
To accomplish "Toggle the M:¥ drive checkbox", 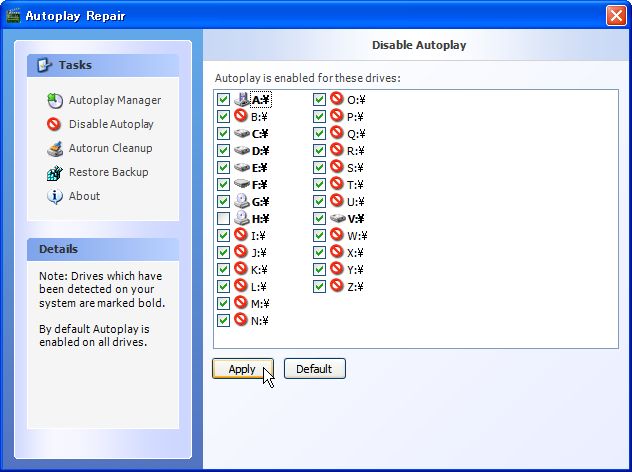I will tap(223, 304).
